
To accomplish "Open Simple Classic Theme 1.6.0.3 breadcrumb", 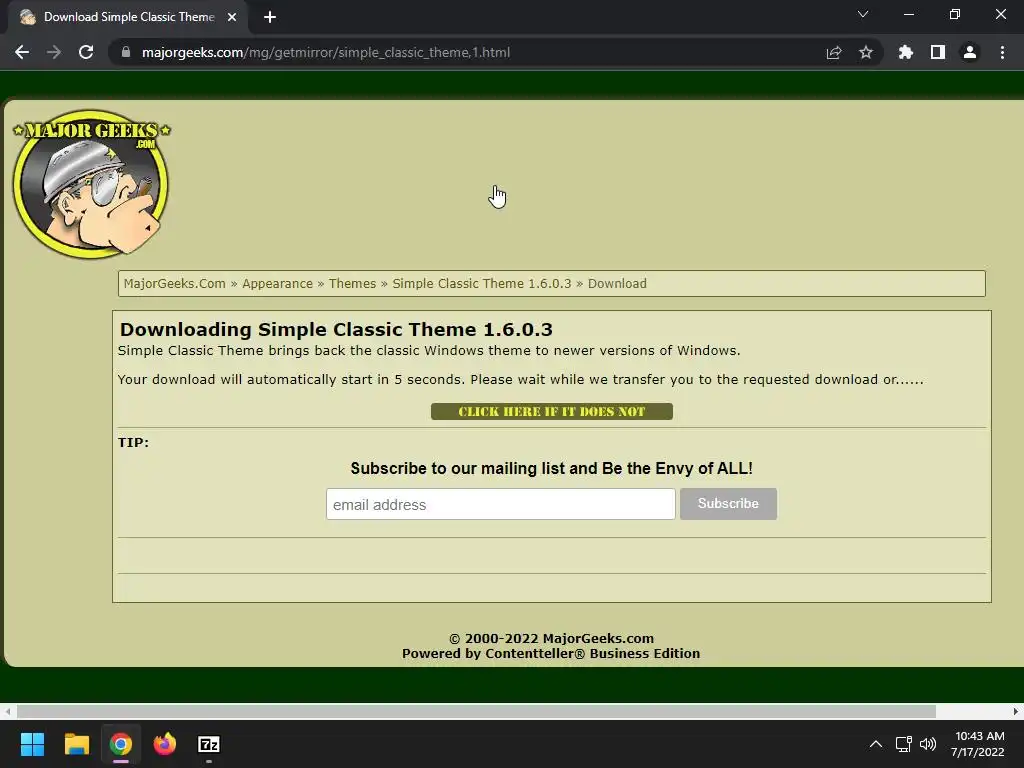I will point(481,283).
